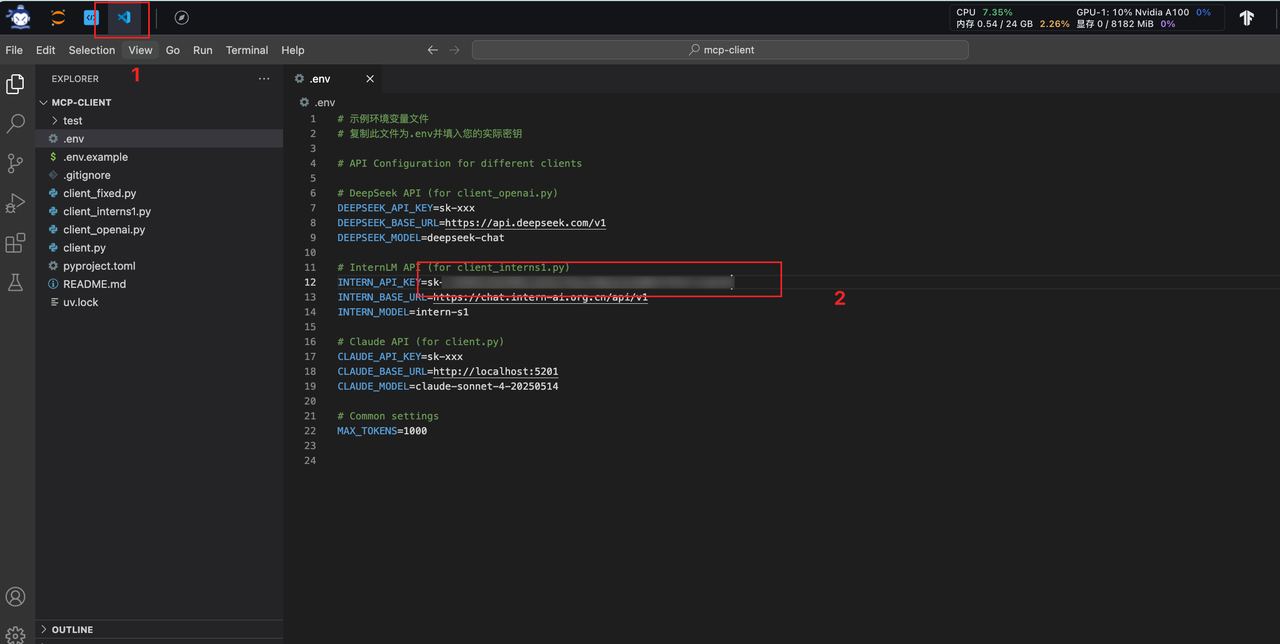Open the Selection menu
This screenshot has width=1280, height=644.
[x=92, y=50]
